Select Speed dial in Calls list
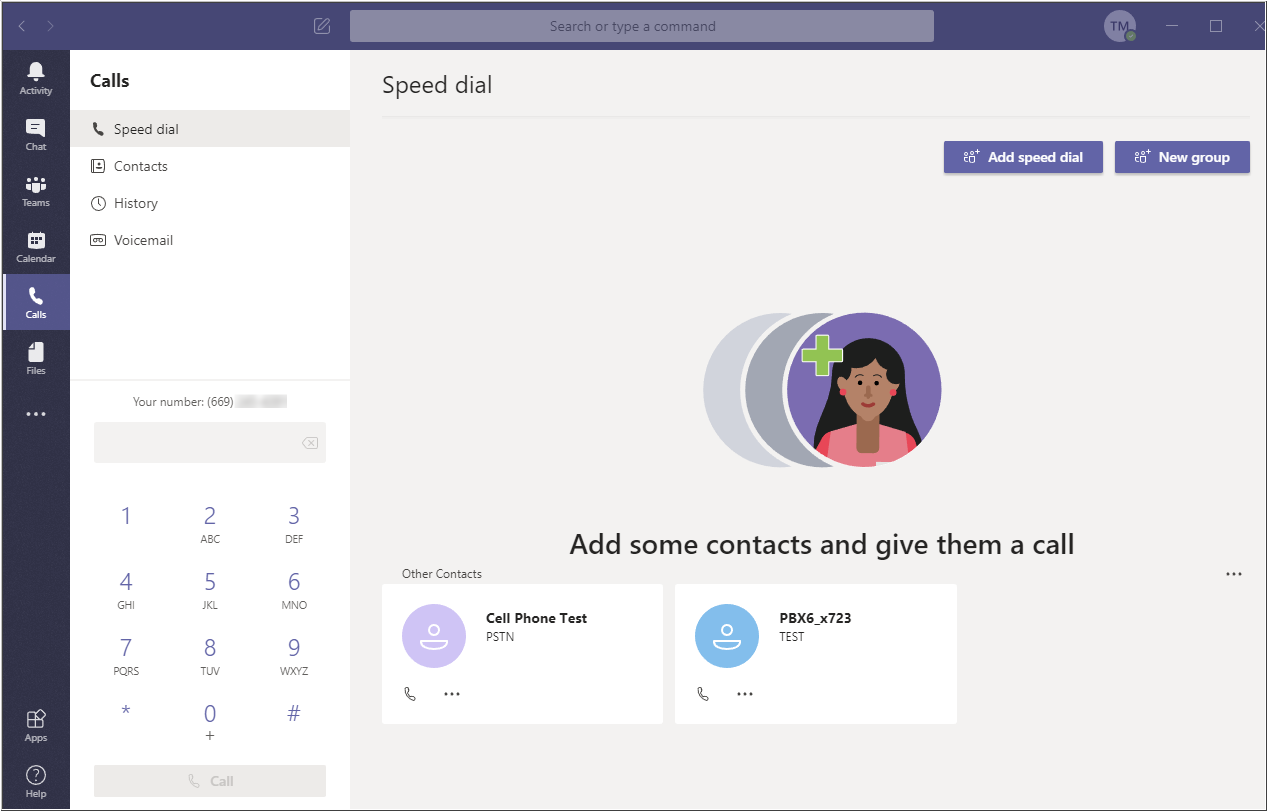 tap(210, 129)
